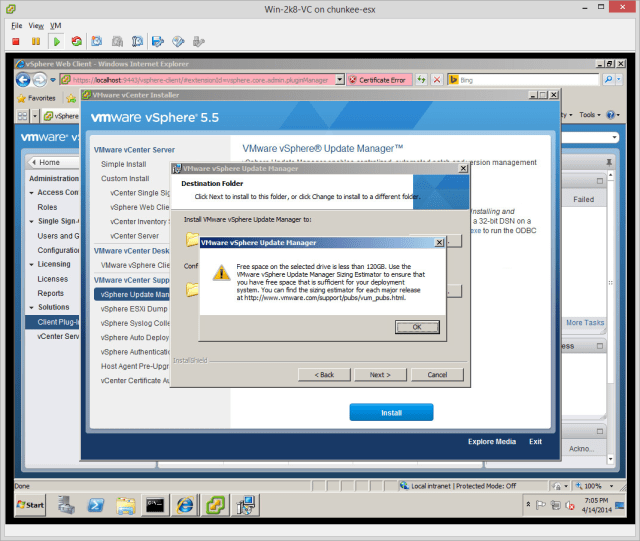
Task: Click the Windows Start button
Action: pos(30,505)
